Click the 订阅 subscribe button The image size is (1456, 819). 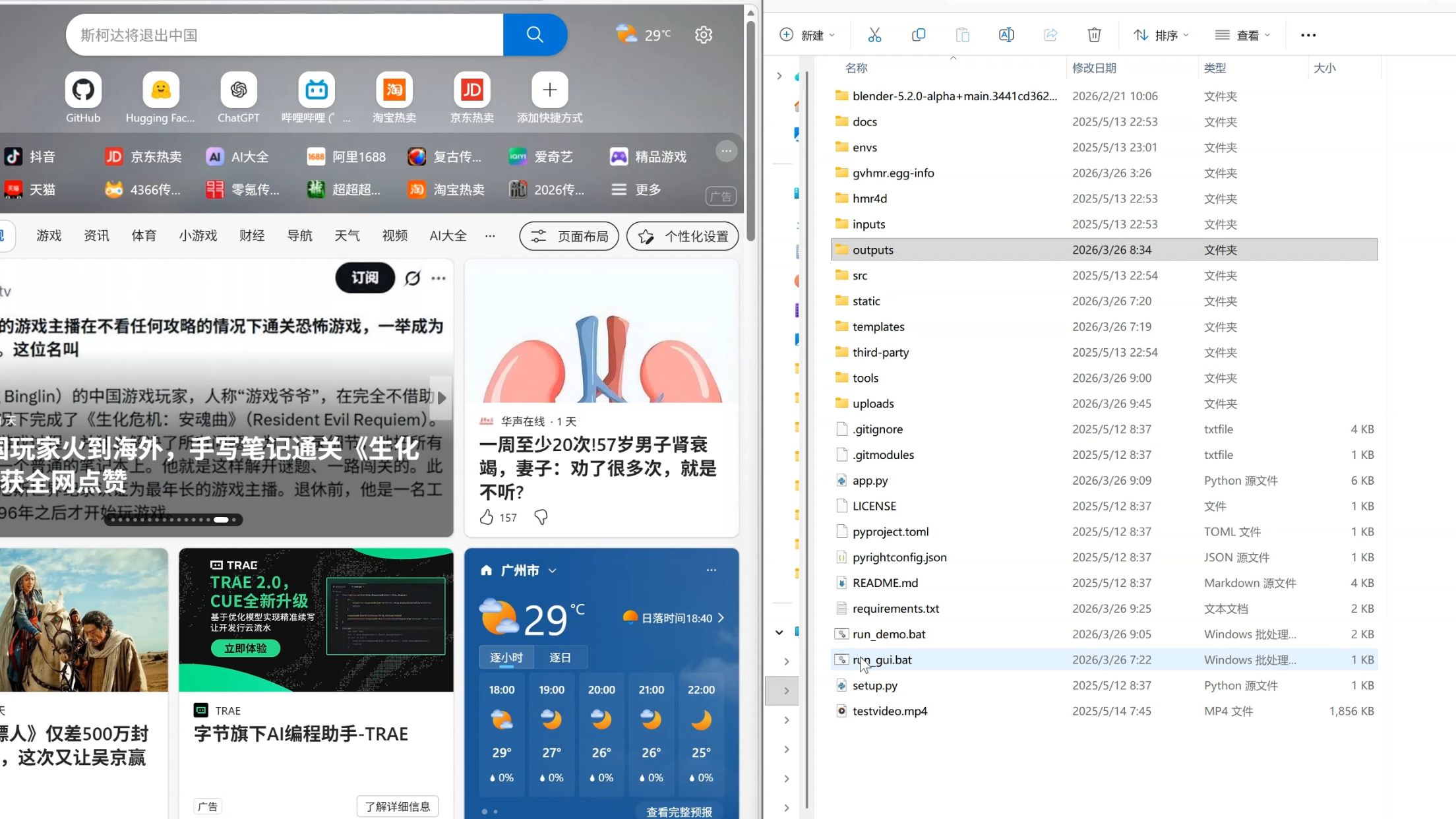(365, 278)
